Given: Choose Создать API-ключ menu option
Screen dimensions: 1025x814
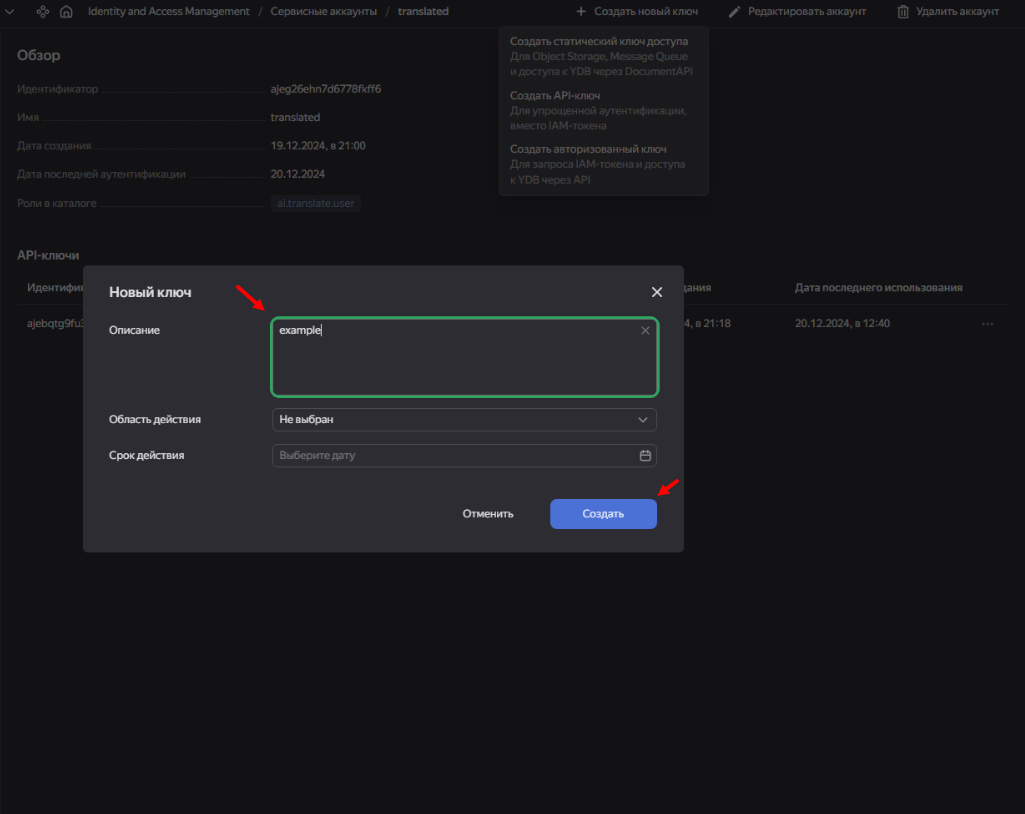Looking at the screenshot, I should pos(555,96).
